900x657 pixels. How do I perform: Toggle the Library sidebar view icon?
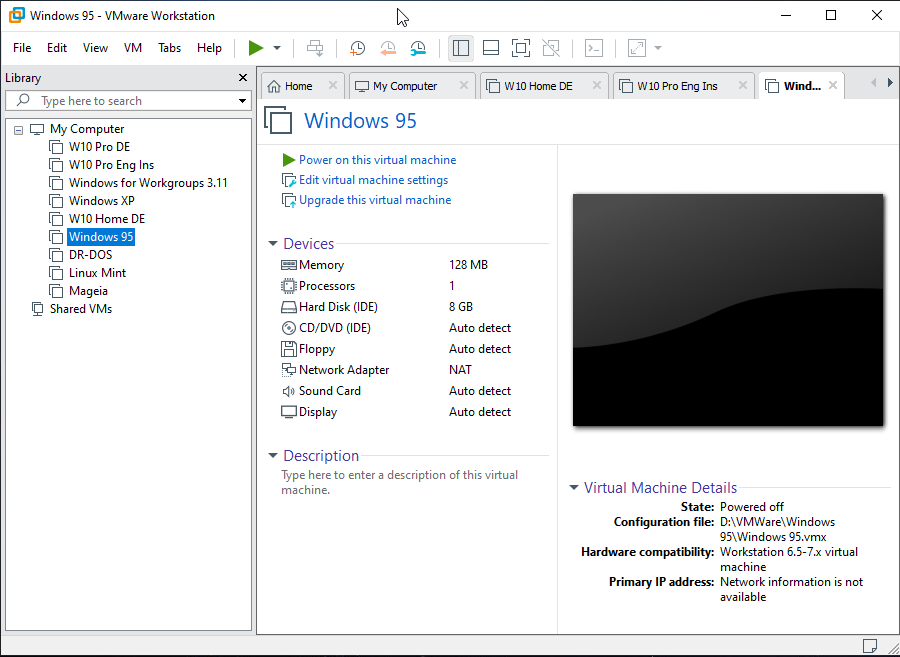461,48
